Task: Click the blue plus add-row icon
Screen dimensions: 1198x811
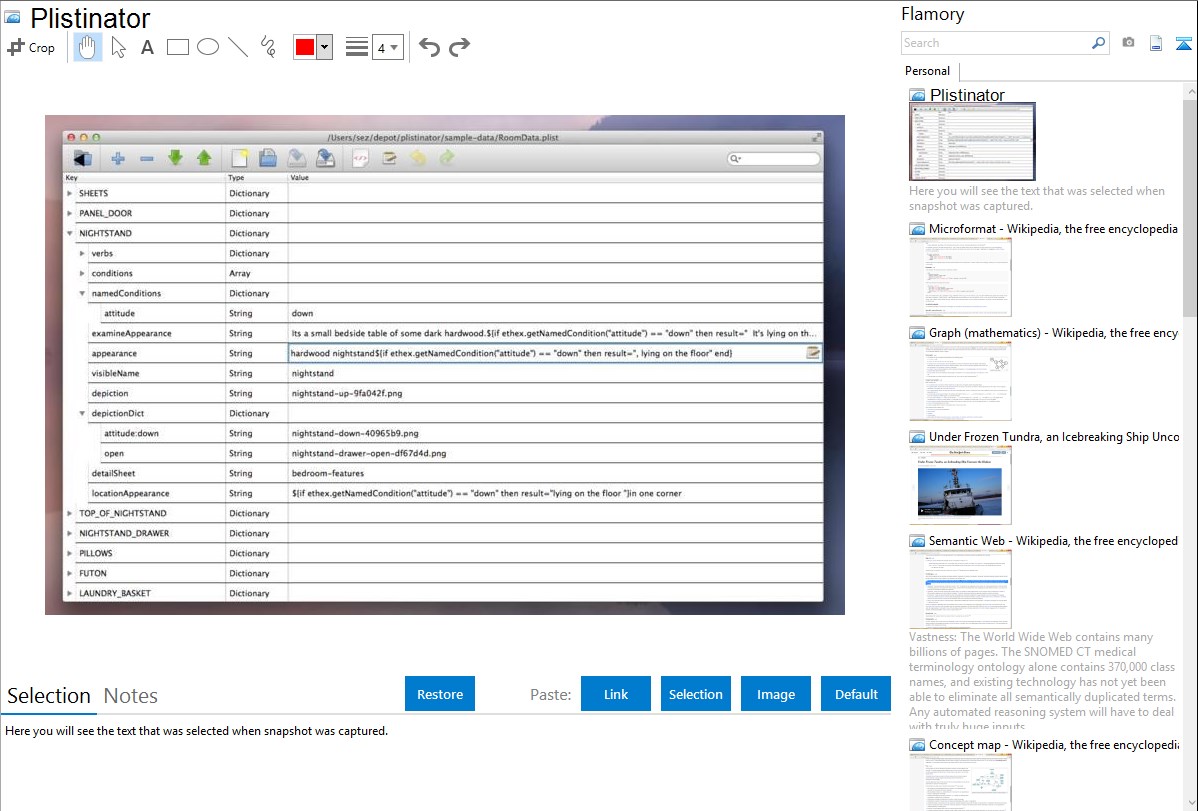Action: [x=118, y=158]
